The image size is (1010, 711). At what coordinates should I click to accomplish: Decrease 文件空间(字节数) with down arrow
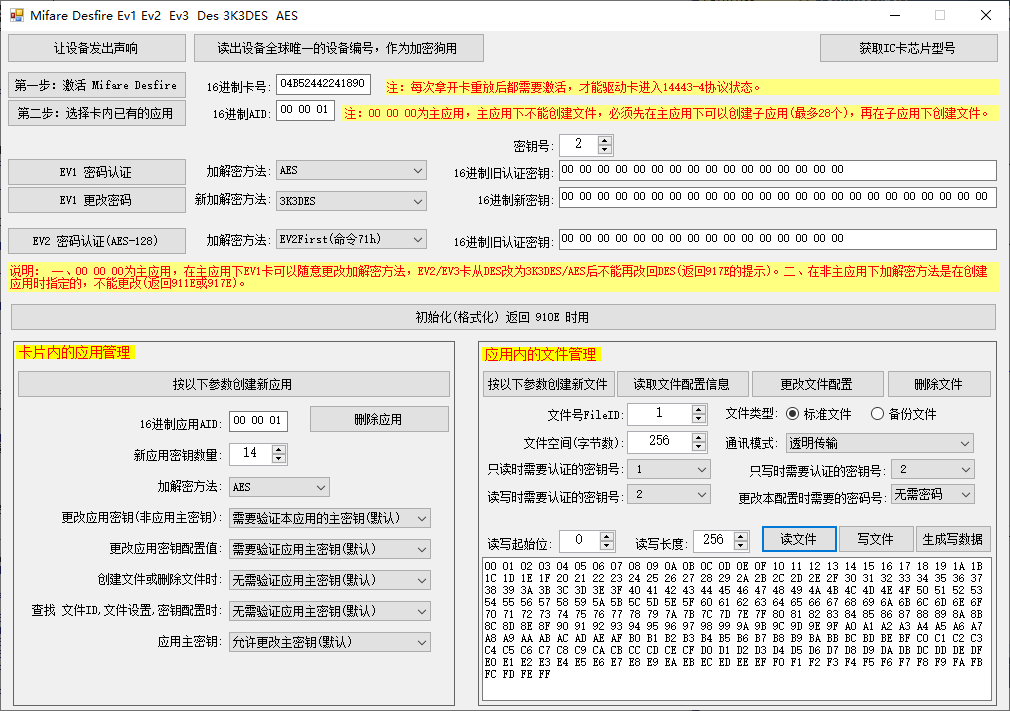pos(699,446)
